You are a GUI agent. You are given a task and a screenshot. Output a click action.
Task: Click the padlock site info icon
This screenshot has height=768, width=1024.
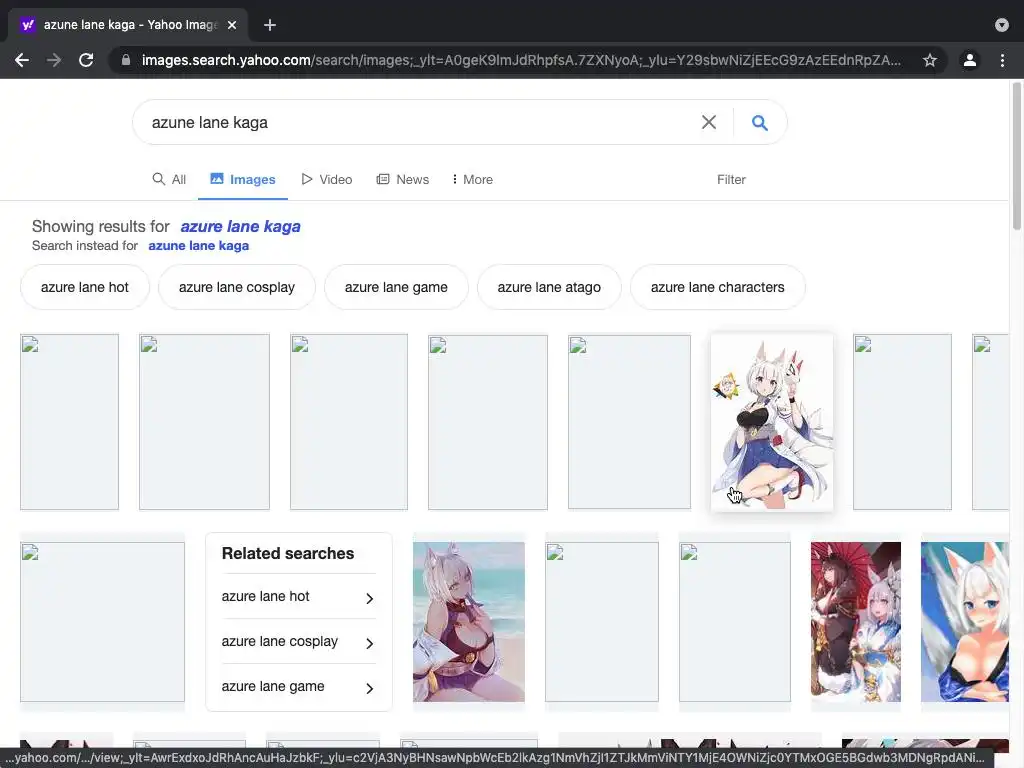click(x=126, y=60)
